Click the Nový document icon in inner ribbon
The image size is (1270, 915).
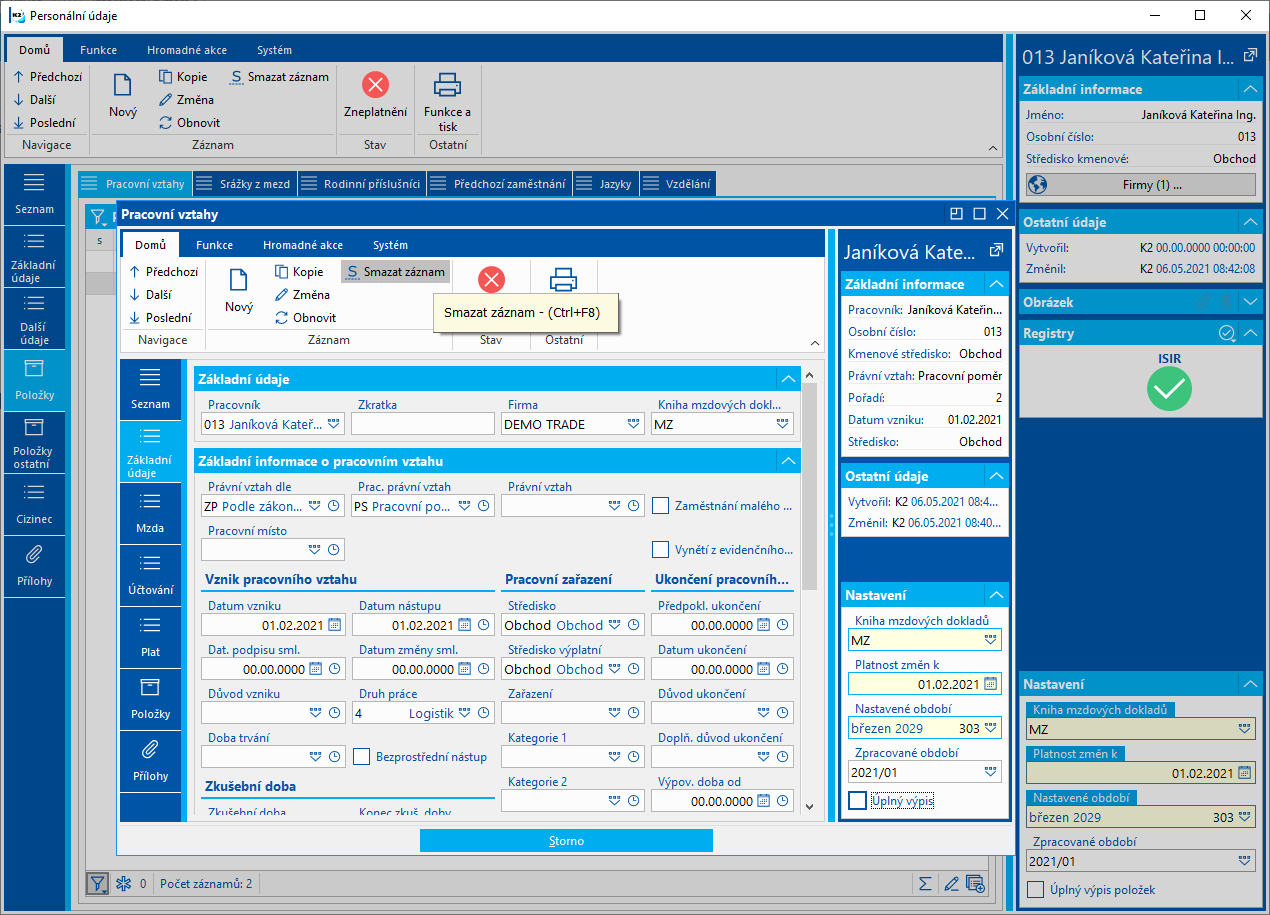click(238, 281)
